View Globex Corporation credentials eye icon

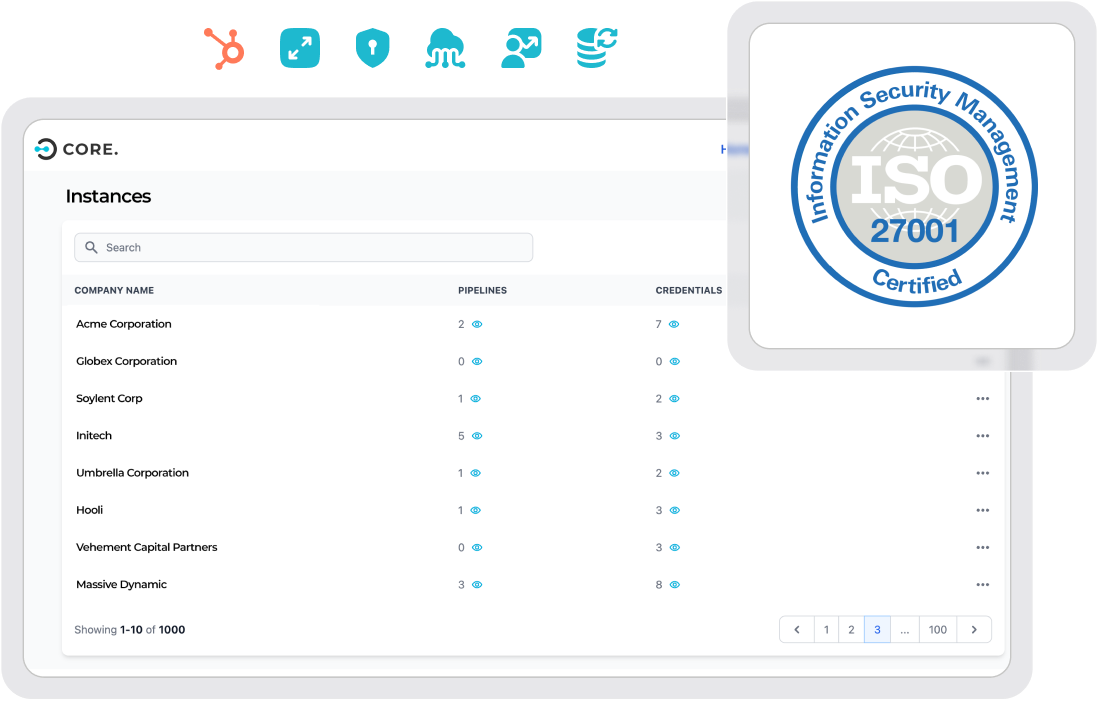(x=675, y=361)
